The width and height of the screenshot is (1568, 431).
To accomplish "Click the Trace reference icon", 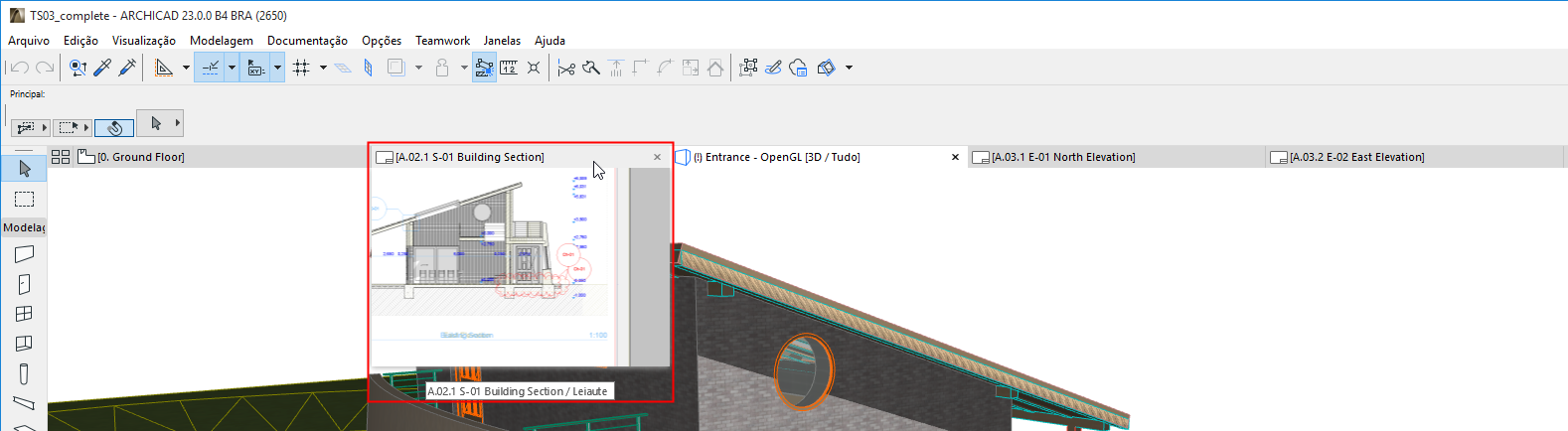I will [x=395, y=68].
